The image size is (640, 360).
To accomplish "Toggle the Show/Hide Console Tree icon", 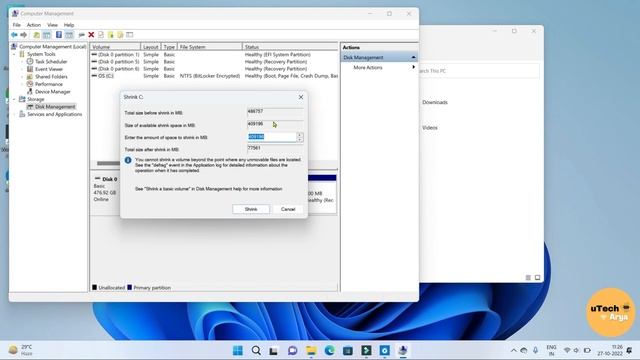I will (x=47, y=35).
